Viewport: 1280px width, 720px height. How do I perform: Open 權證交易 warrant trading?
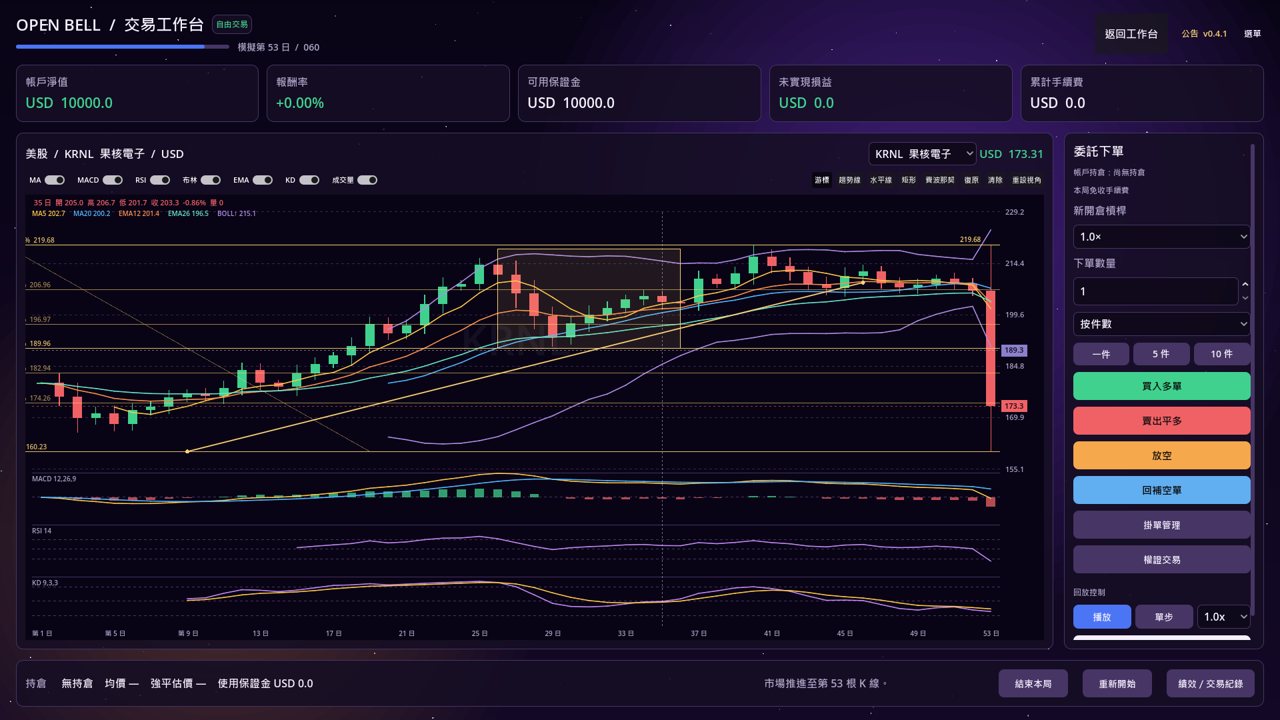coord(1162,559)
